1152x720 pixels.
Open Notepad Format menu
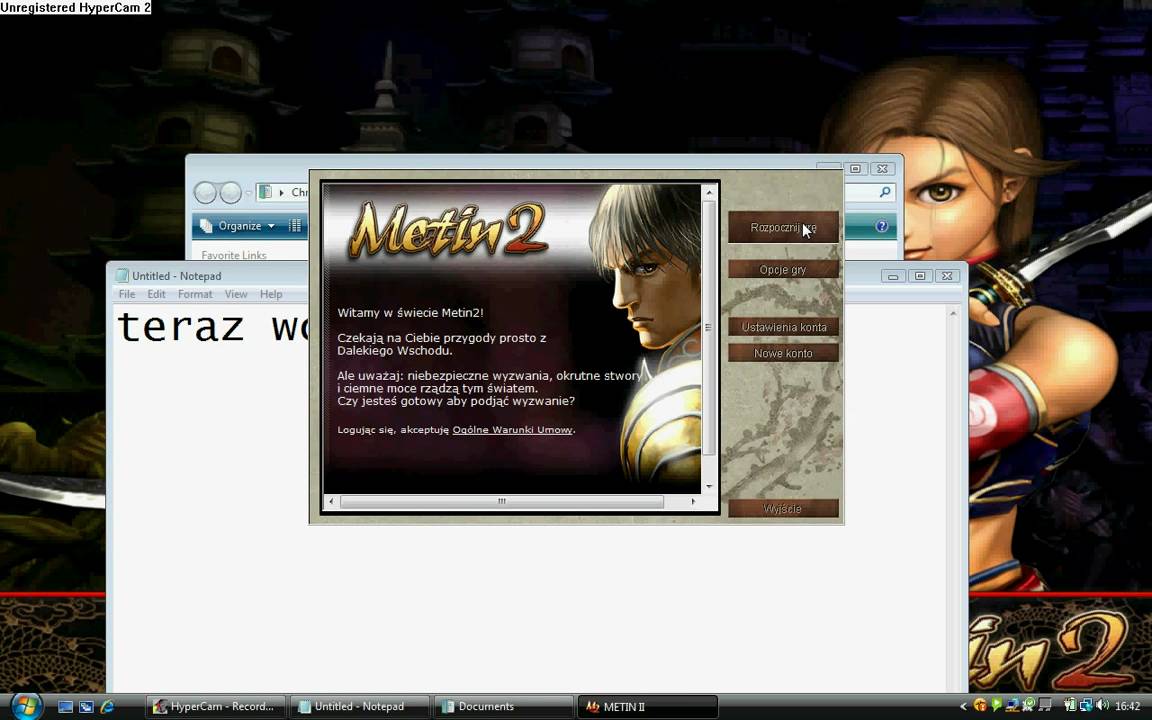pyautogui.click(x=195, y=294)
